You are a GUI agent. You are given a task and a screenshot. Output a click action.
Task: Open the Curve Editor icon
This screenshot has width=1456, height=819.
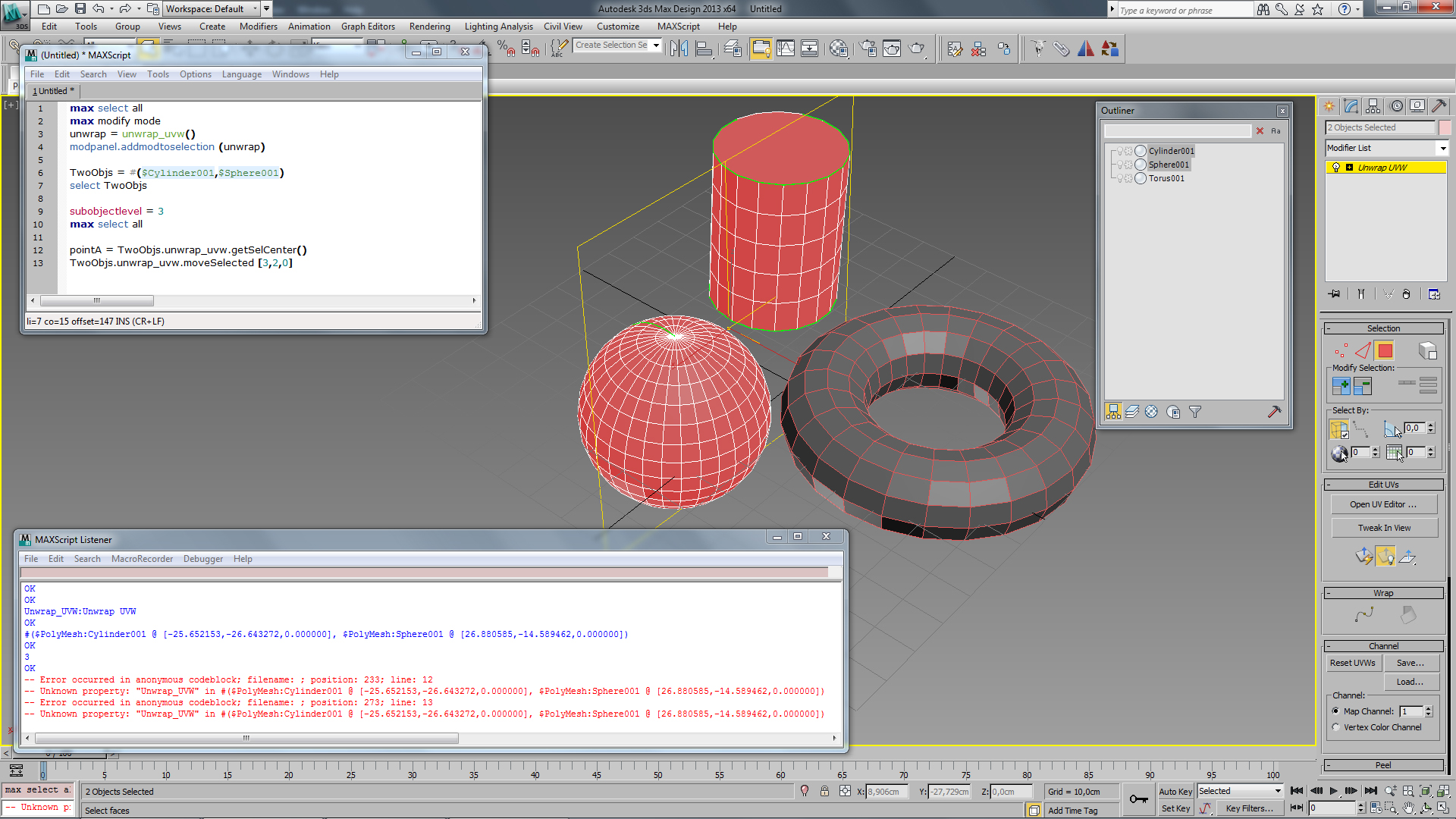pyautogui.click(x=786, y=49)
